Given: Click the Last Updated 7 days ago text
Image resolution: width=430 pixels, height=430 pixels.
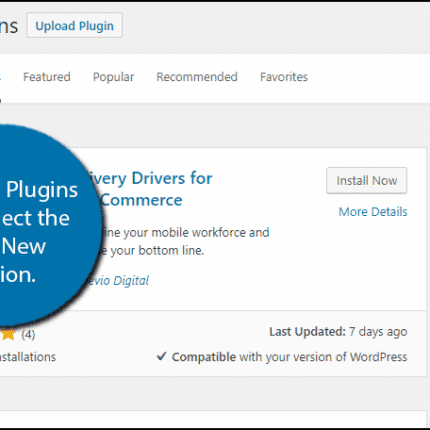Looking at the screenshot, I should (x=338, y=332).
